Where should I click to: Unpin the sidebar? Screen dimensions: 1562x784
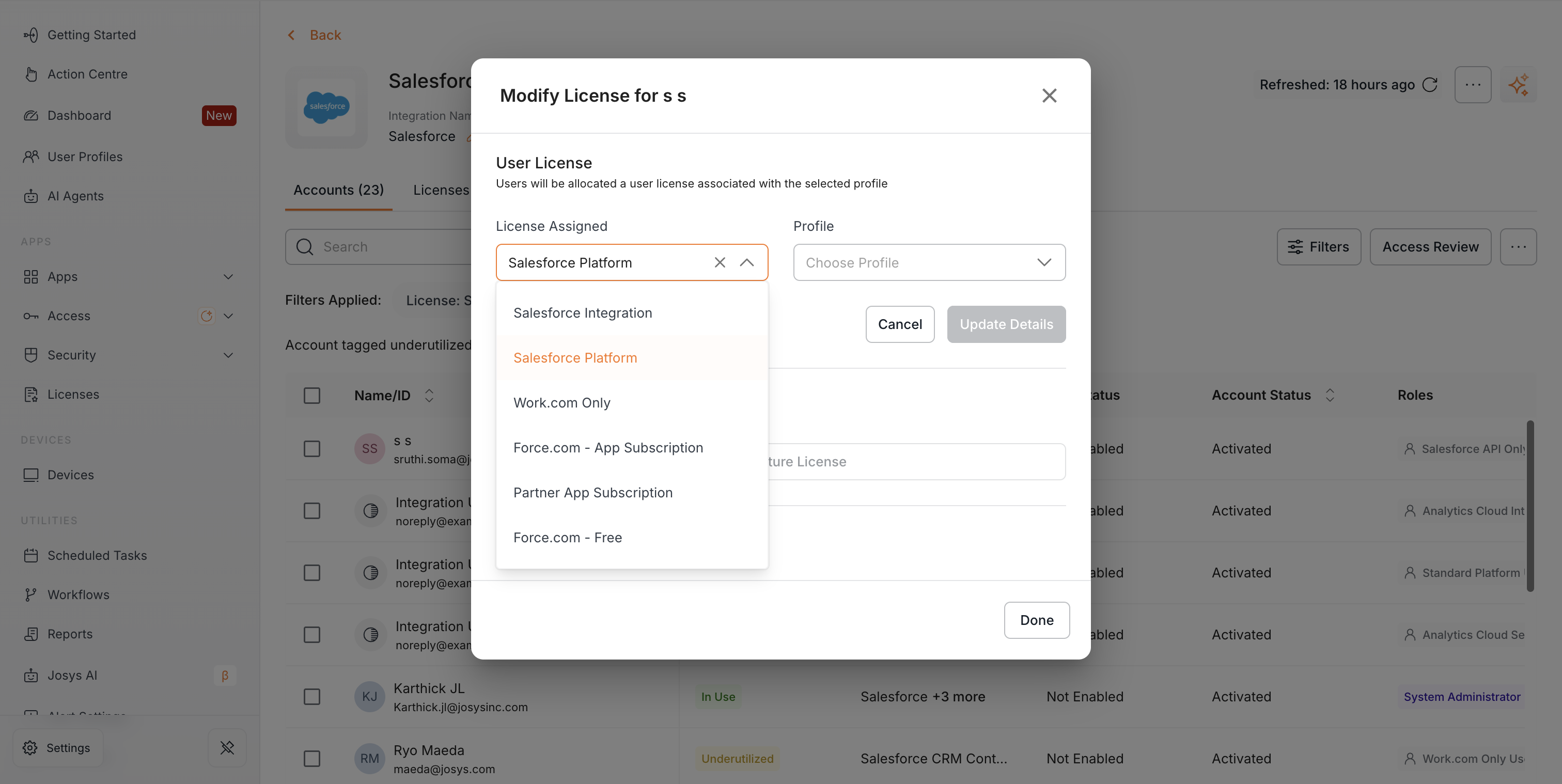tap(227, 748)
